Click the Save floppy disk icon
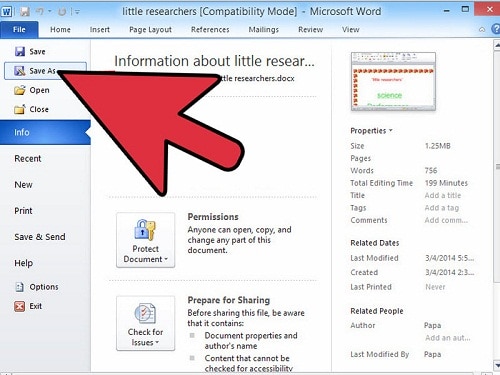This screenshot has height=375, width=500. tap(20, 51)
